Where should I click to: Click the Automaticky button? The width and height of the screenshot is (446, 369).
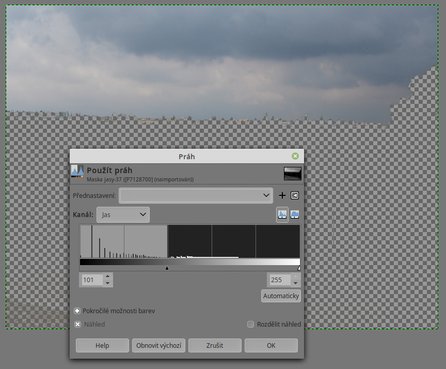[x=281, y=296]
